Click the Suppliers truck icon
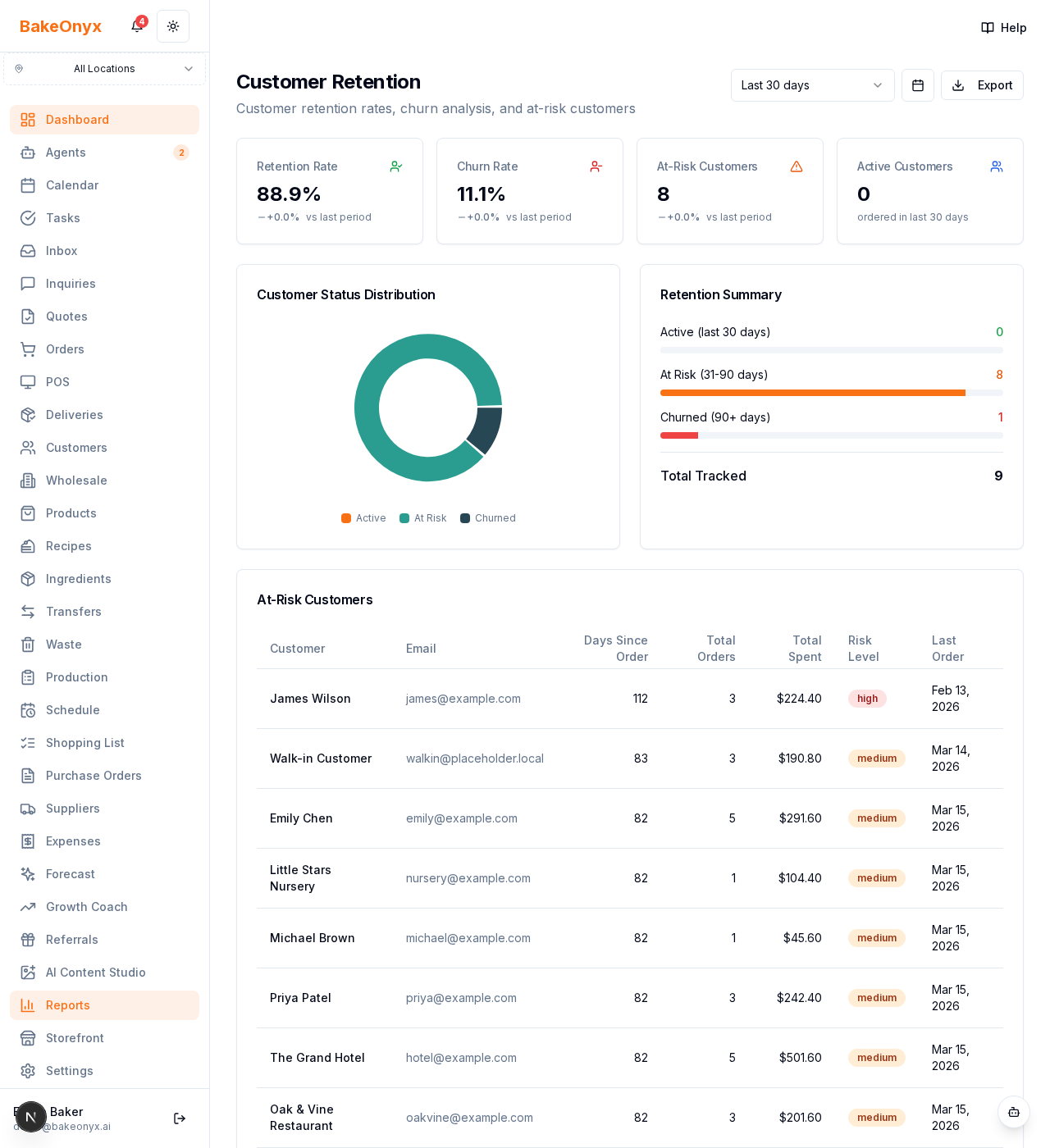 pyautogui.click(x=28, y=809)
